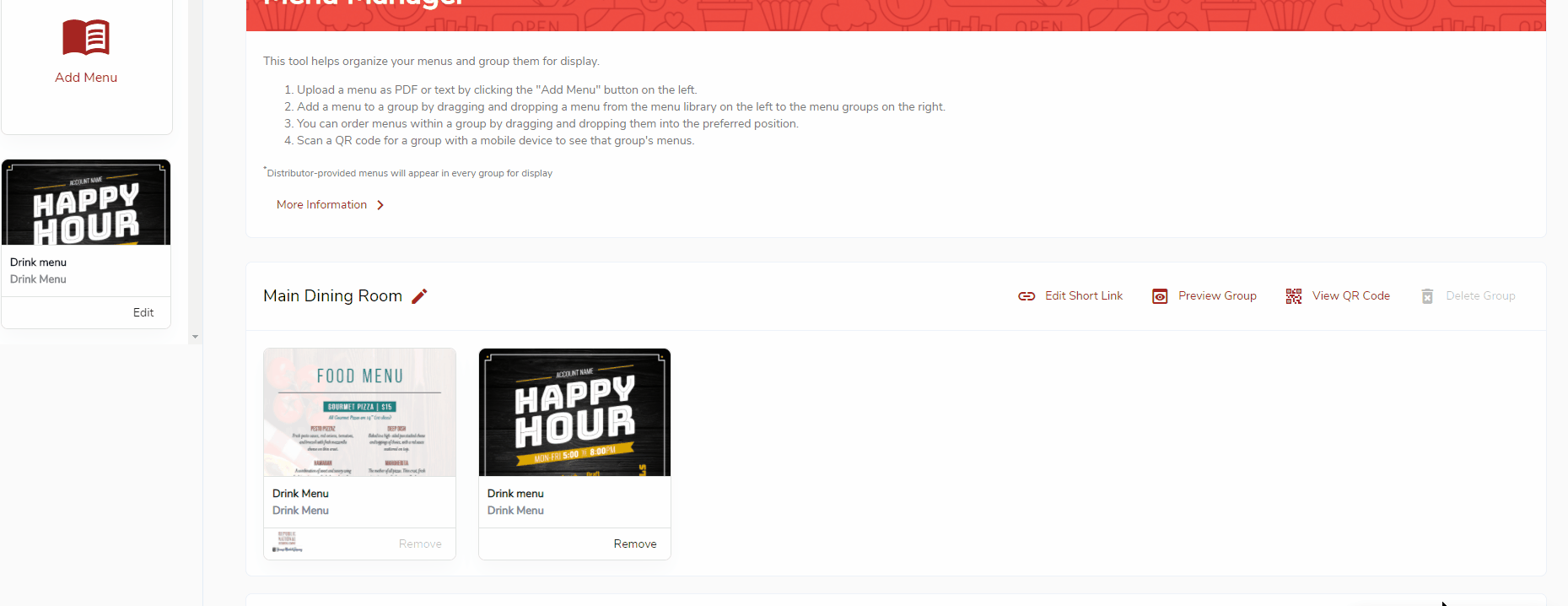Expand More Information using the chevron arrow

click(380, 205)
